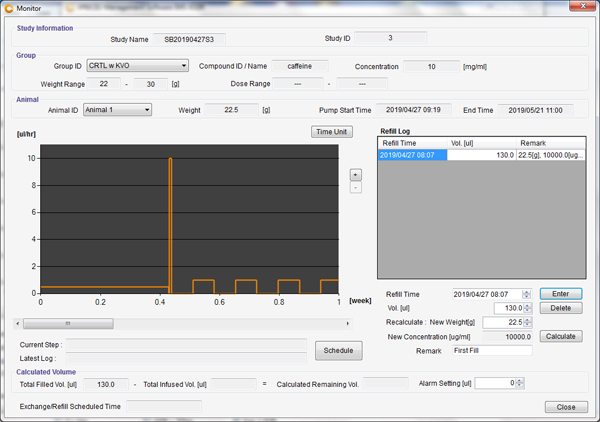Click the remark cell starting 22.5[g]

(551, 155)
